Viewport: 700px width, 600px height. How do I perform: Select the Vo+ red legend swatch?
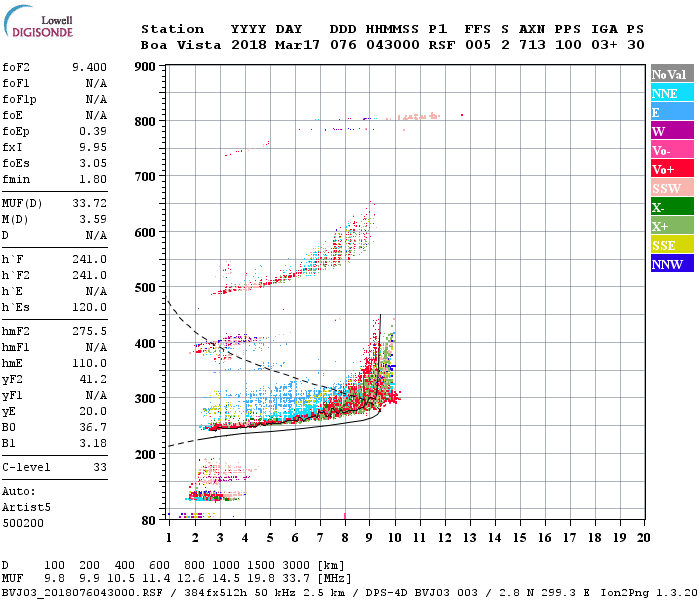click(x=672, y=169)
